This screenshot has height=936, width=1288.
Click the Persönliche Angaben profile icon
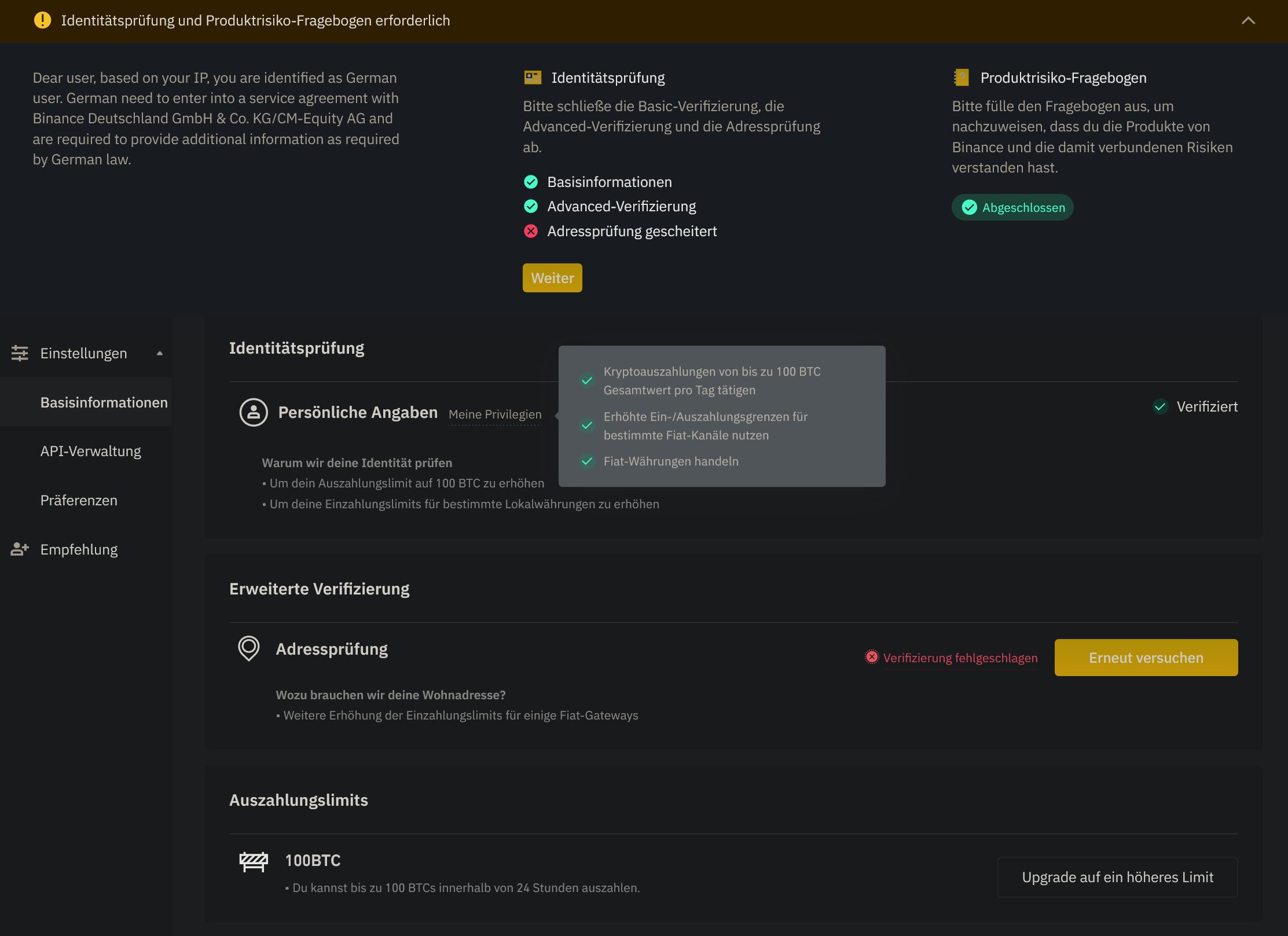pyautogui.click(x=254, y=413)
